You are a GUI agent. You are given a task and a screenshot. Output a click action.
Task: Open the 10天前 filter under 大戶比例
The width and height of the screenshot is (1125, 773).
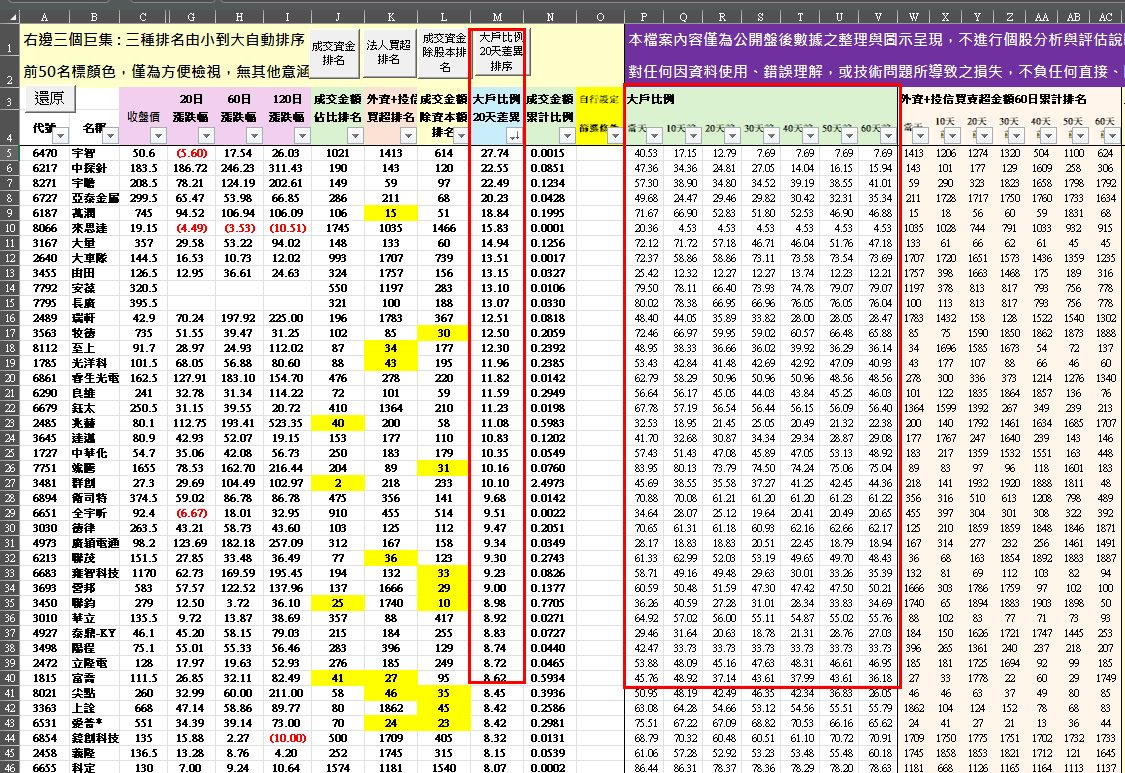click(x=693, y=135)
